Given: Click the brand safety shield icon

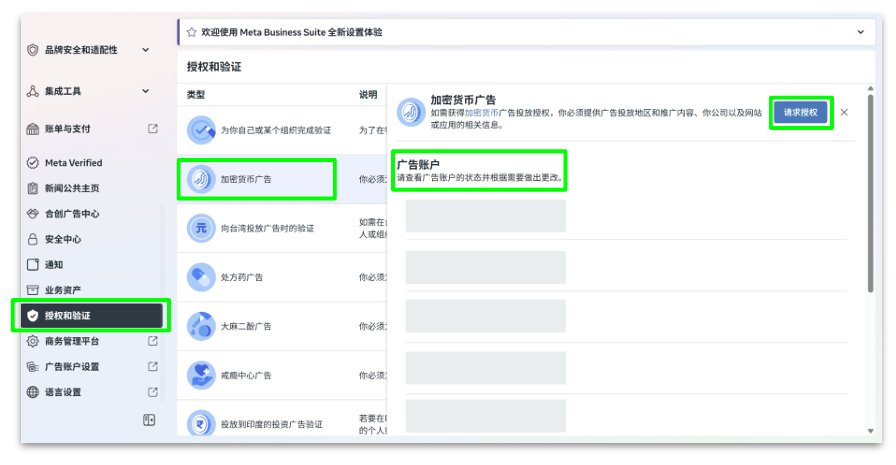Looking at the screenshot, I should 33,50.
